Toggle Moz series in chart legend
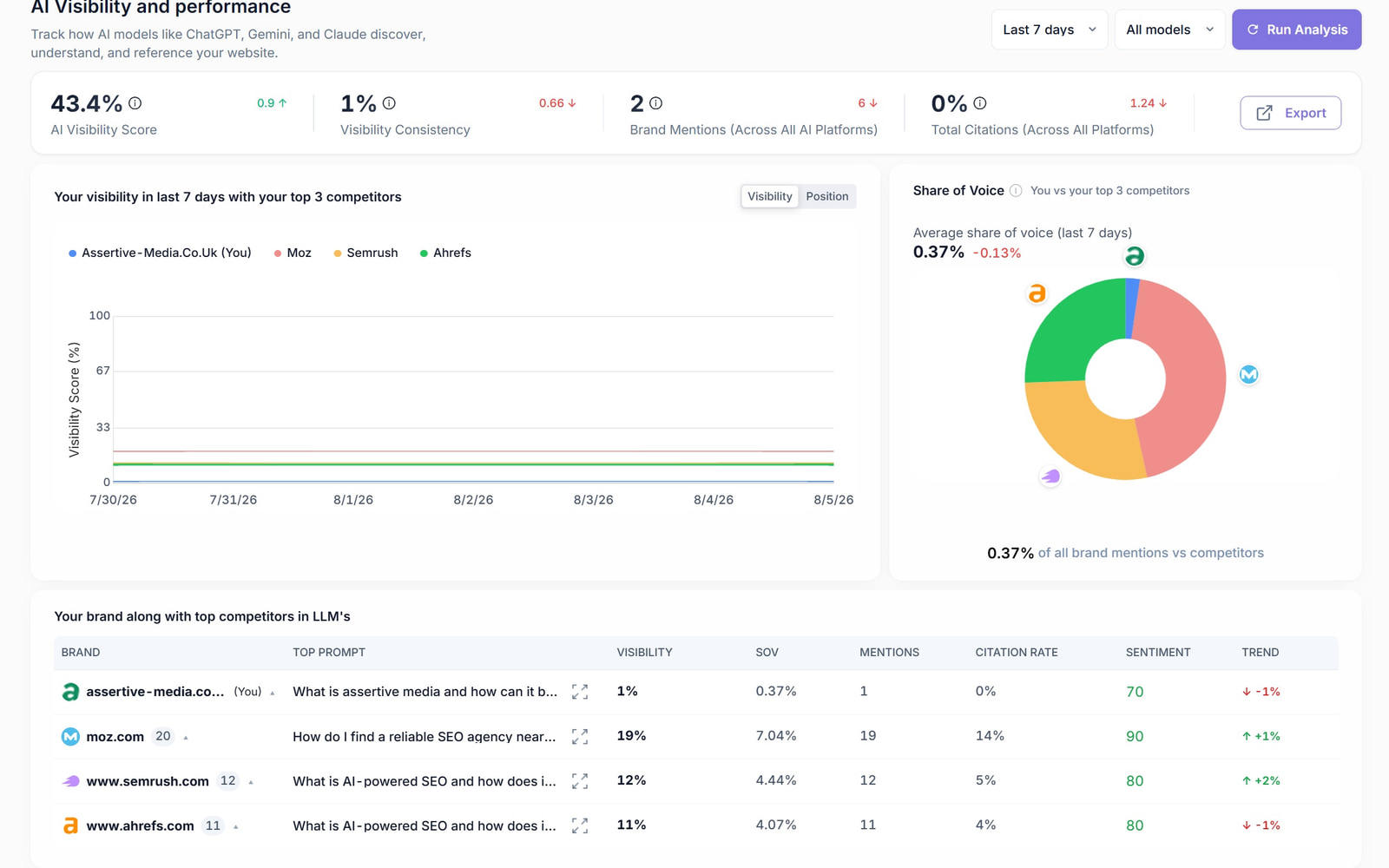 [x=293, y=253]
